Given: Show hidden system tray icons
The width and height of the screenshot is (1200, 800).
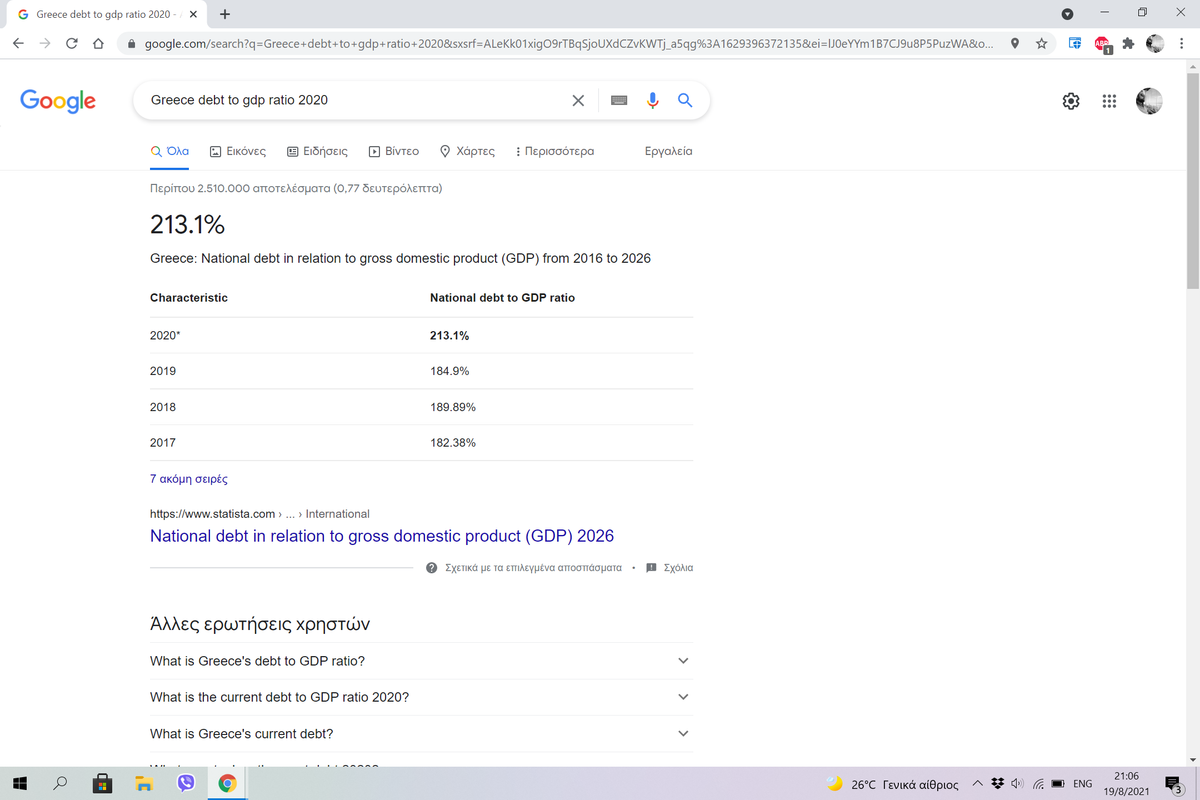Looking at the screenshot, I should (x=977, y=784).
